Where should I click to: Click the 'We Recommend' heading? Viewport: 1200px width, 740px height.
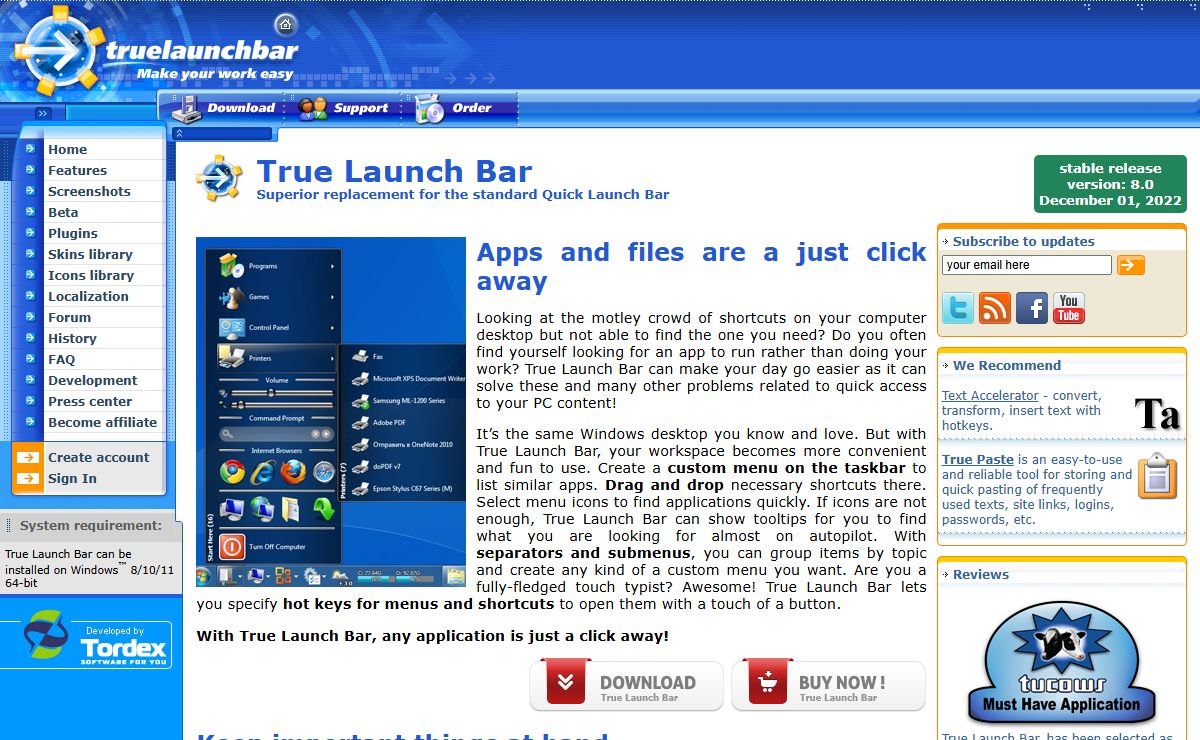click(x=1007, y=365)
